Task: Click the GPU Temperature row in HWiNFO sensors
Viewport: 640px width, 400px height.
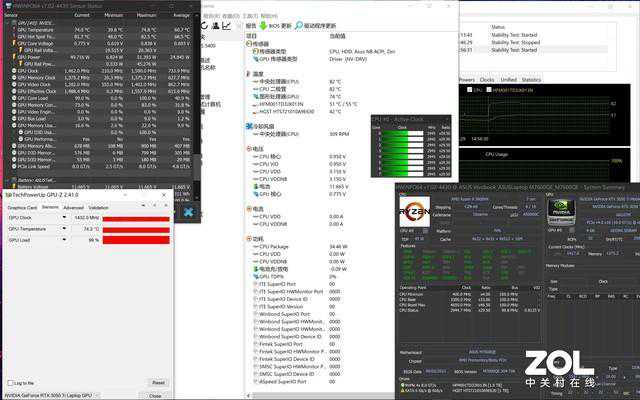Action: [x=40, y=30]
